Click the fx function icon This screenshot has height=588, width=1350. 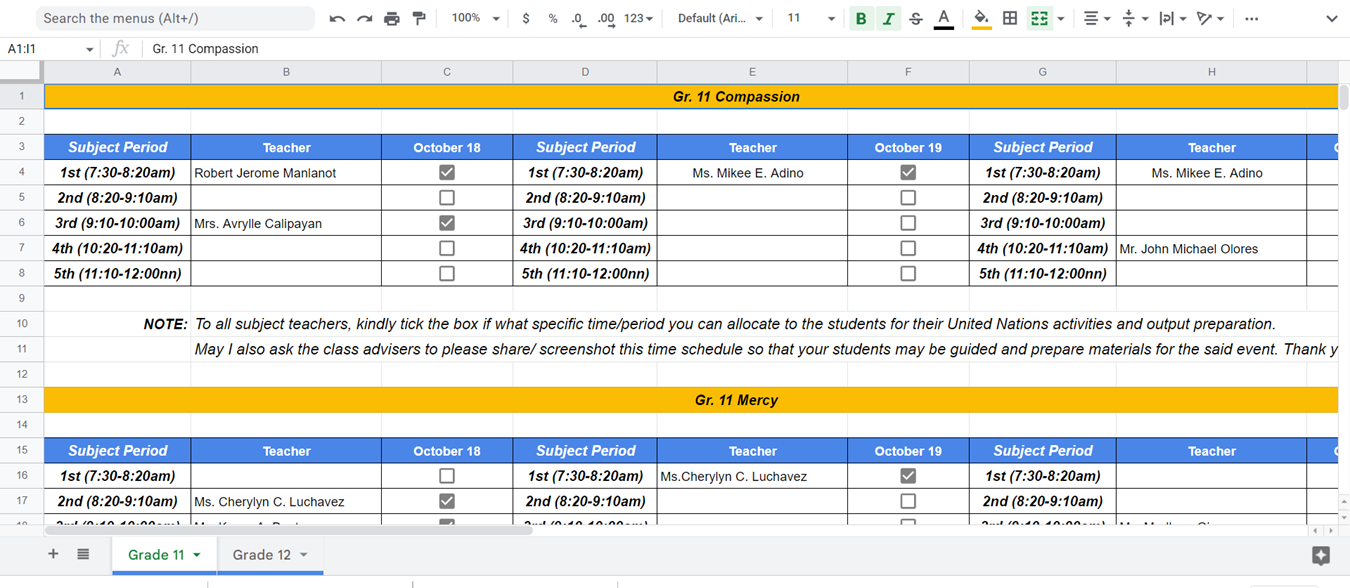pos(121,48)
